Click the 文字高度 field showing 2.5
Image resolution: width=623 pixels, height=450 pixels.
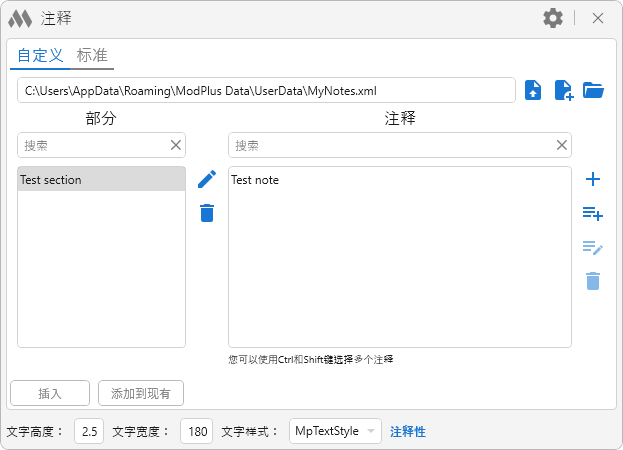(x=89, y=431)
